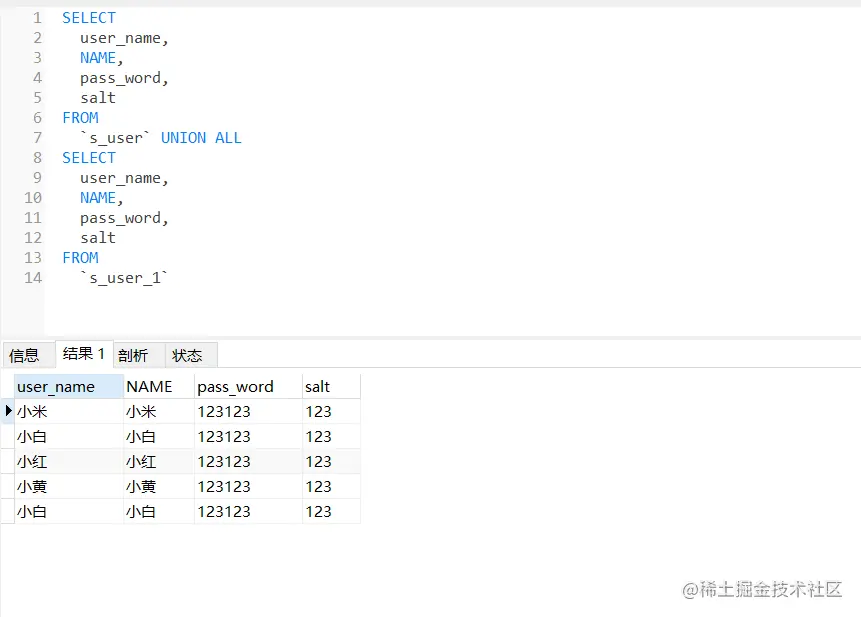
Task: Click the `s_user_1` table name in editor
Action: click(125, 278)
